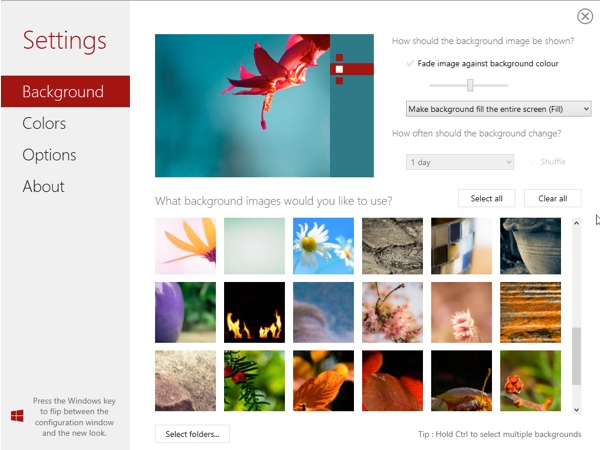The image size is (600, 450).
Task: Select the white daisy background thumbnail
Action: tap(323, 246)
